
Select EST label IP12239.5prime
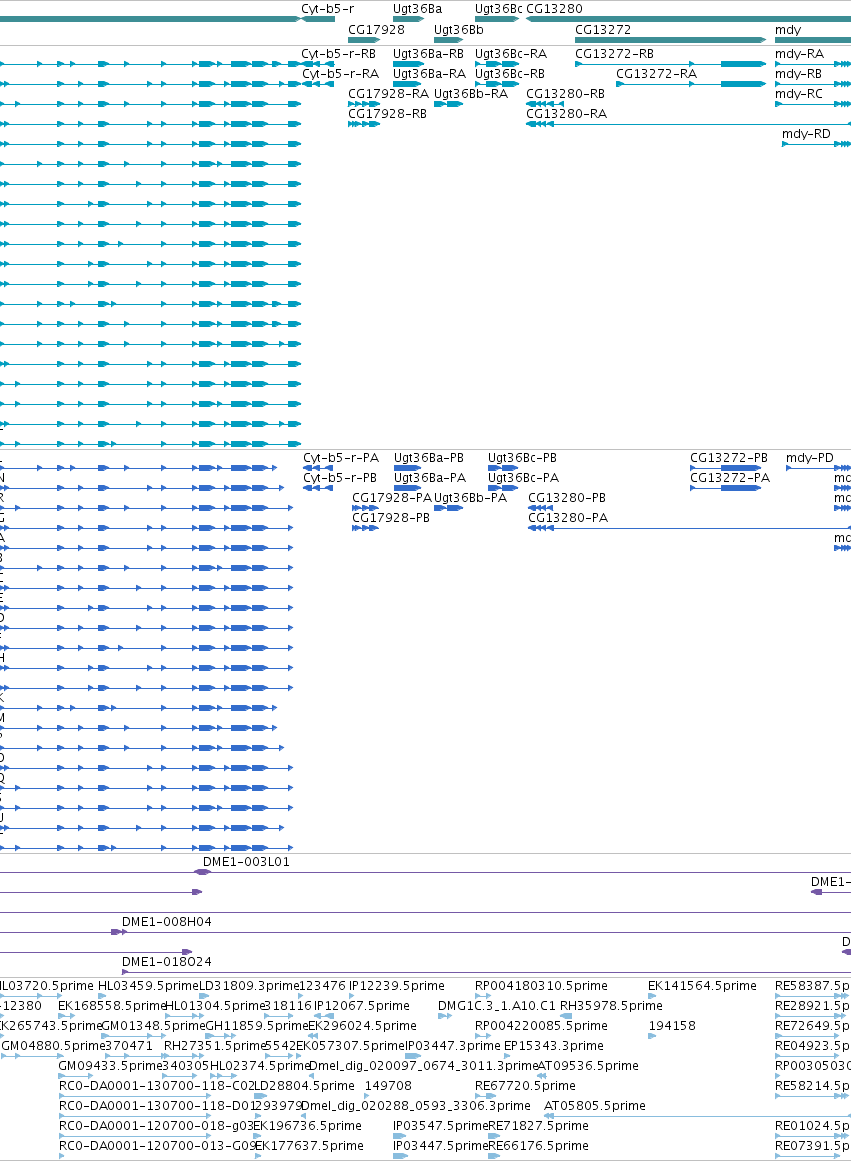pyautogui.click(x=397, y=986)
